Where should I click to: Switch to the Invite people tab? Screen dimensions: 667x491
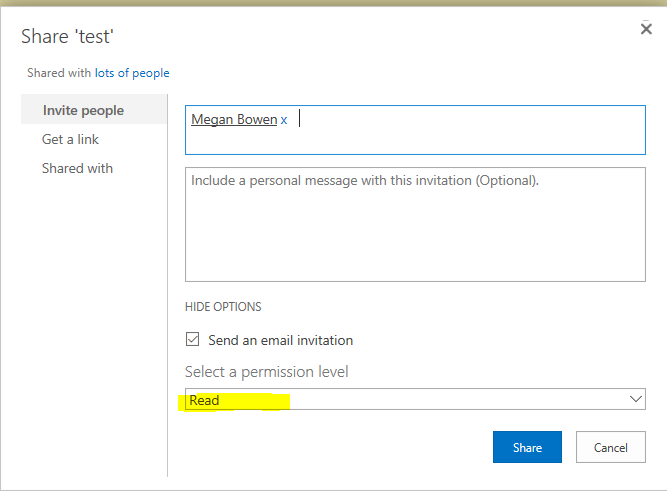coord(83,110)
